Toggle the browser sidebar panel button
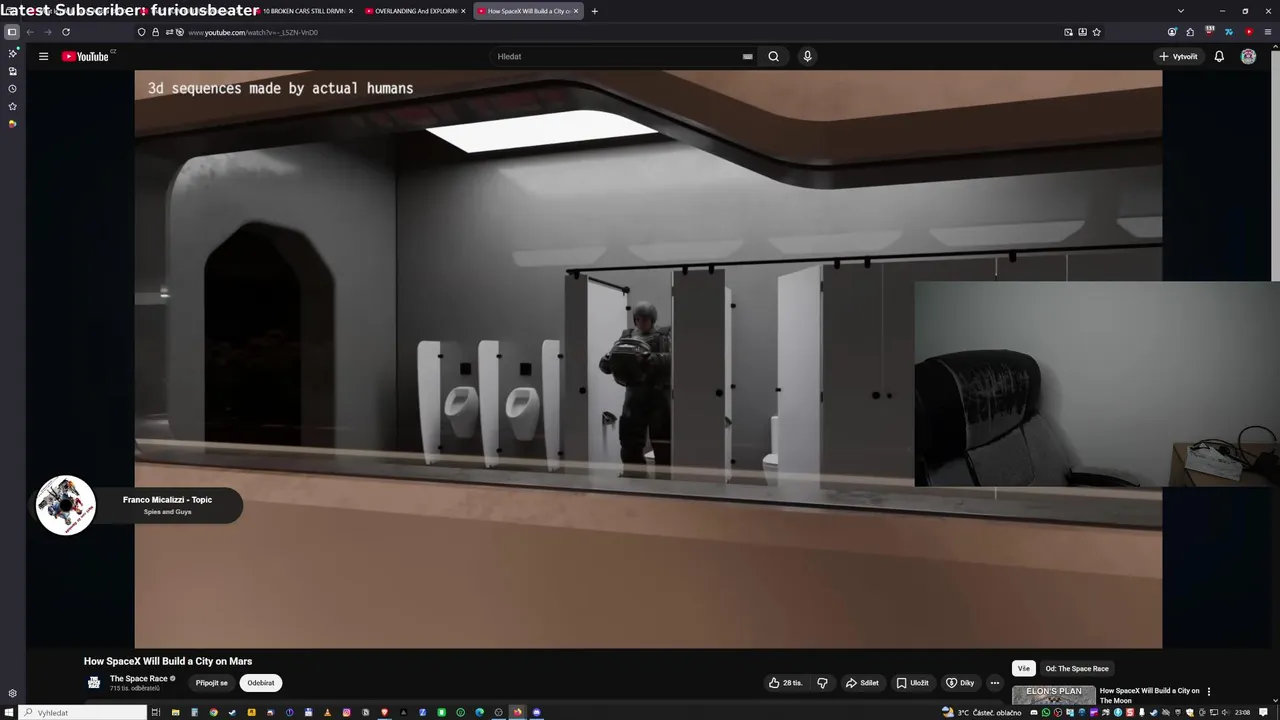1280x720 pixels. [x=12, y=32]
